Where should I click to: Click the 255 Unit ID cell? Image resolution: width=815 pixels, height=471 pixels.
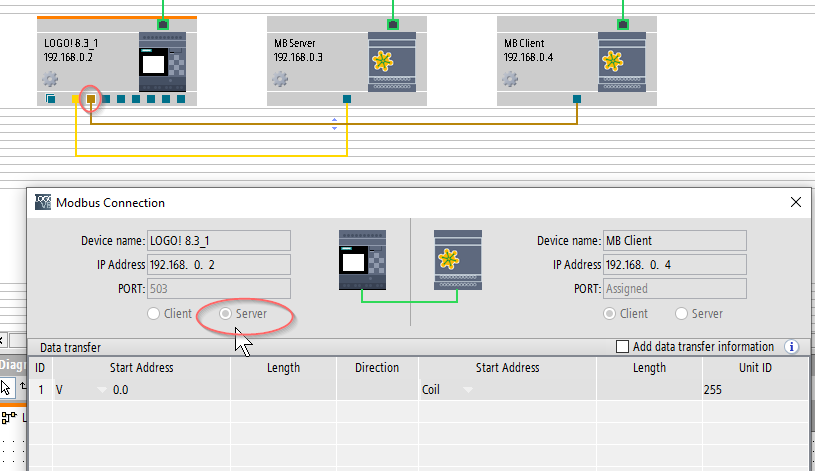point(755,390)
